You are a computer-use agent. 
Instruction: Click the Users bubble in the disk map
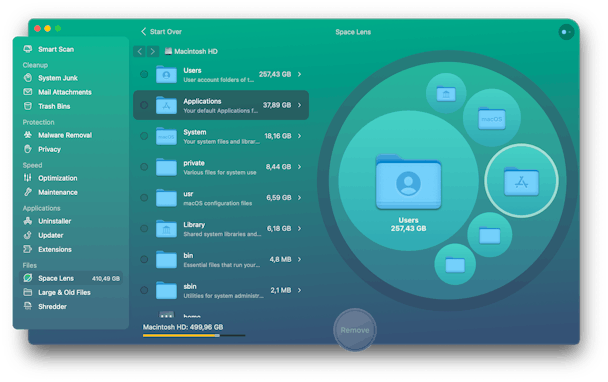click(408, 181)
